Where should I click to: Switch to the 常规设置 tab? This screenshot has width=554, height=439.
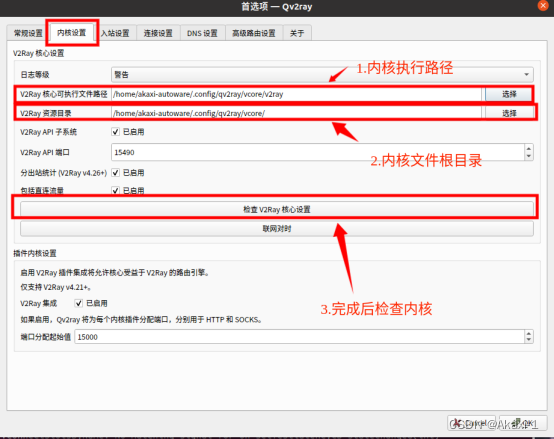click(x=27, y=33)
